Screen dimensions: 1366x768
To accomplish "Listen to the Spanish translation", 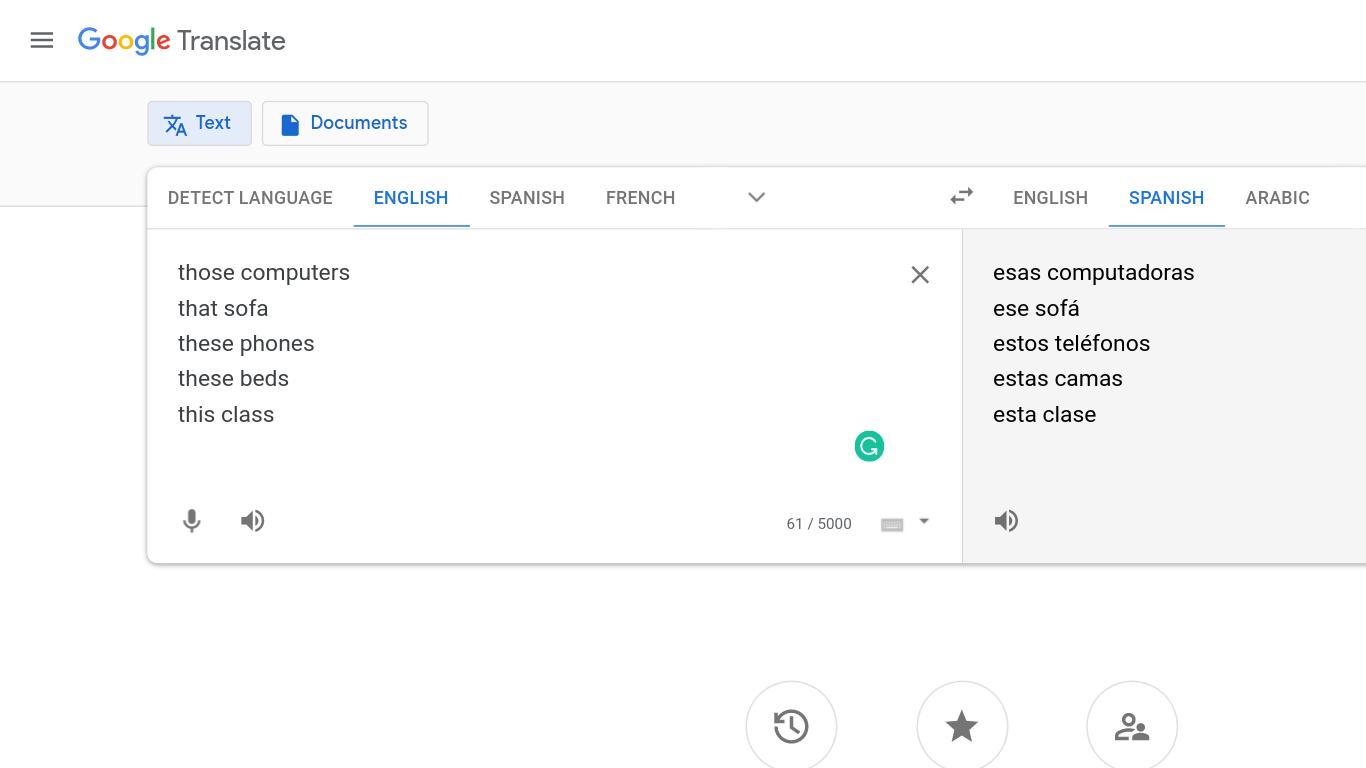I will click(x=1006, y=521).
